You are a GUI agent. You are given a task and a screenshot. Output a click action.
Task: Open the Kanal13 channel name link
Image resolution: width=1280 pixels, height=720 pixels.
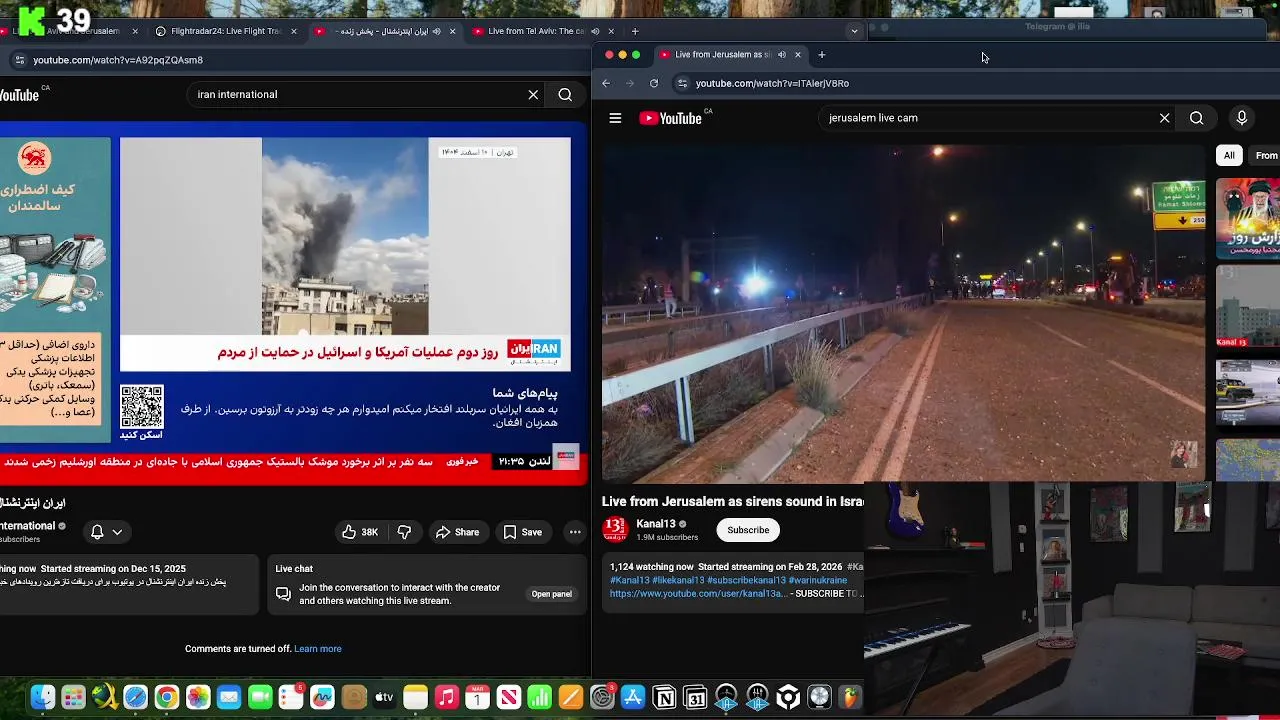tap(656, 524)
